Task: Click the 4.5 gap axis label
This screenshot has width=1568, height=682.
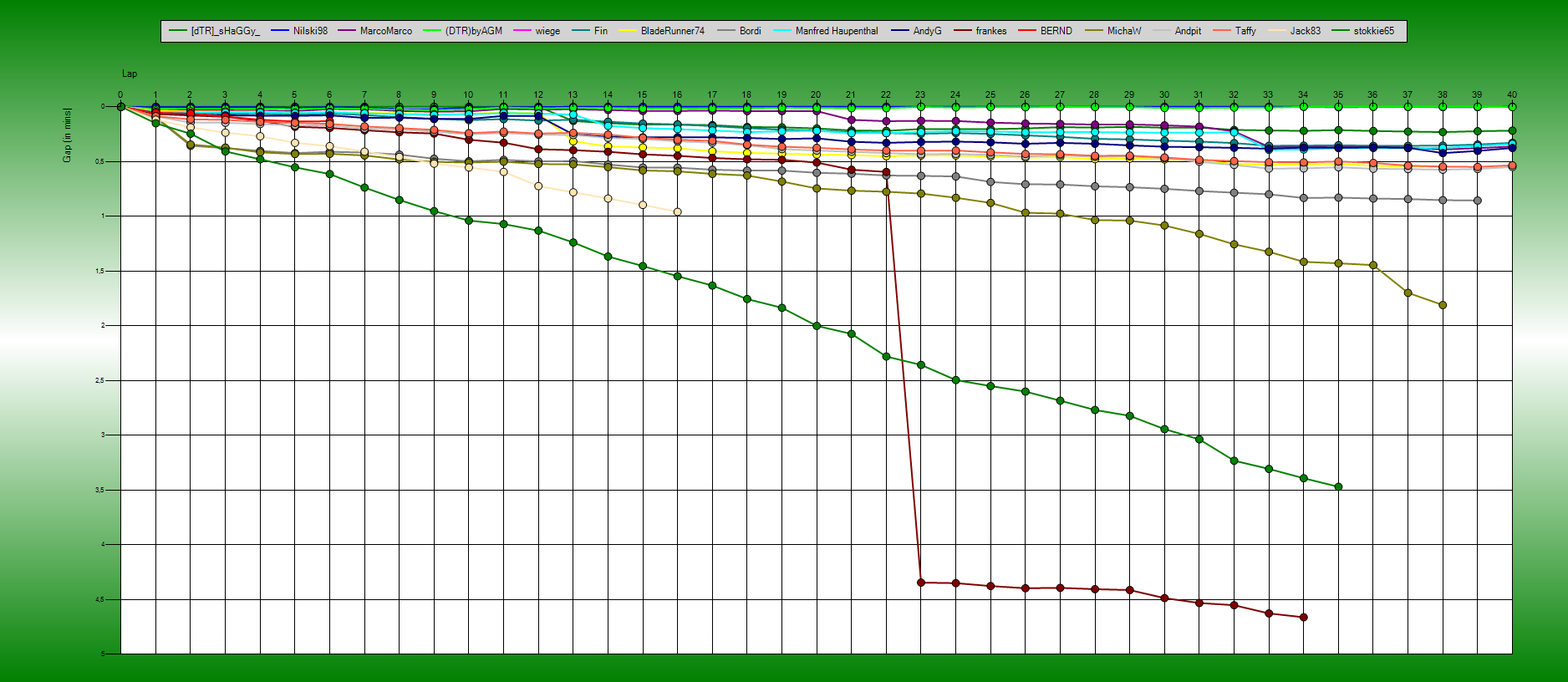Action: point(99,599)
